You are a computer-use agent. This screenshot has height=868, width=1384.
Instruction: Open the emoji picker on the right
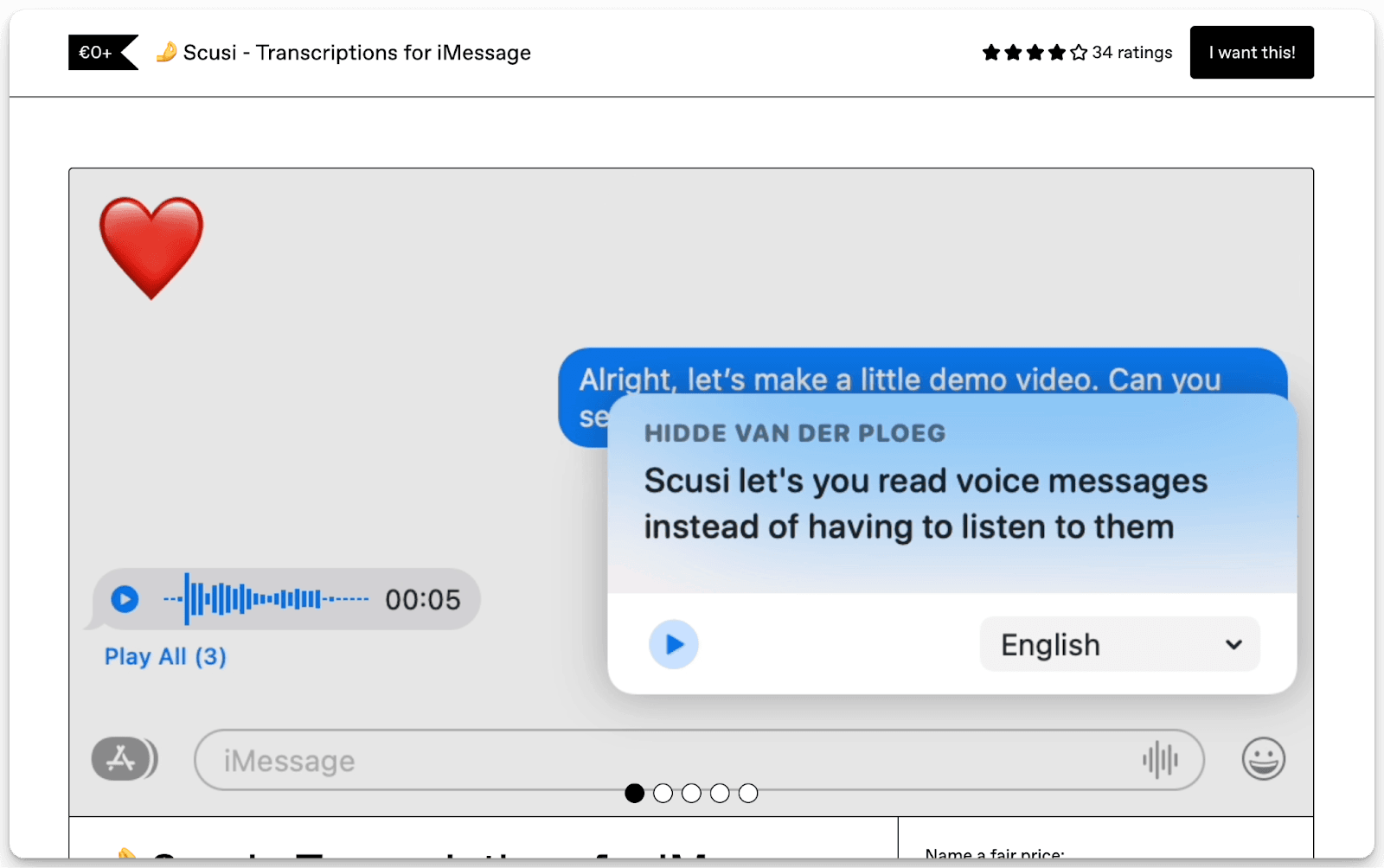coord(1262,758)
